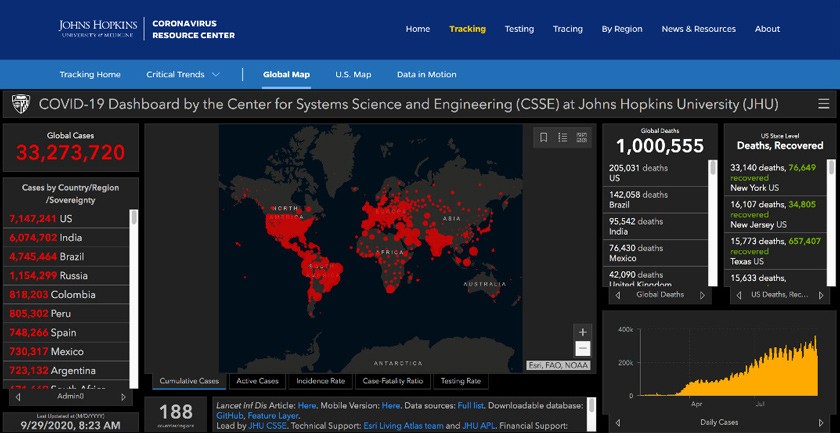The width and height of the screenshot is (840, 433).
Task: Click left arrow beside US Deaths, Rec...
Action: click(x=739, y=295)
